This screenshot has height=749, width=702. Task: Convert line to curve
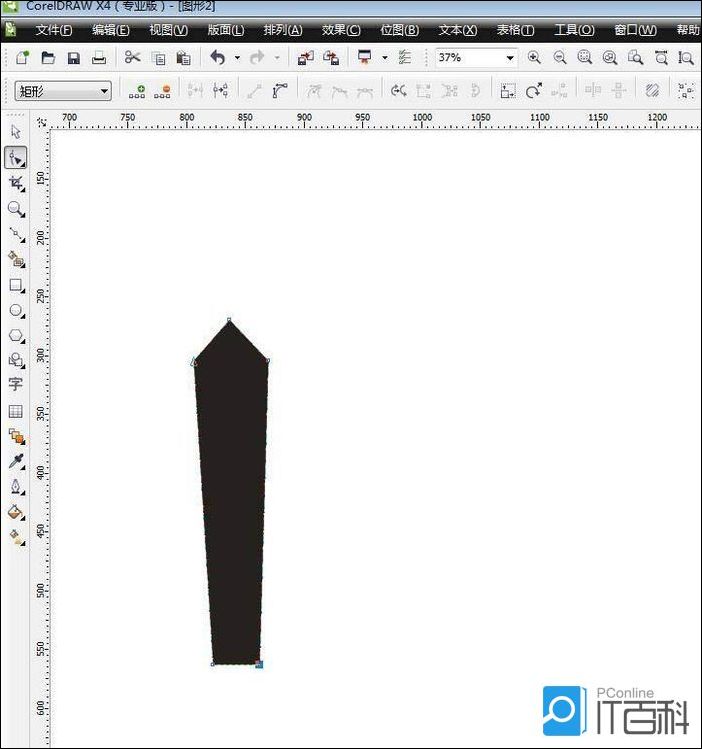280,90
